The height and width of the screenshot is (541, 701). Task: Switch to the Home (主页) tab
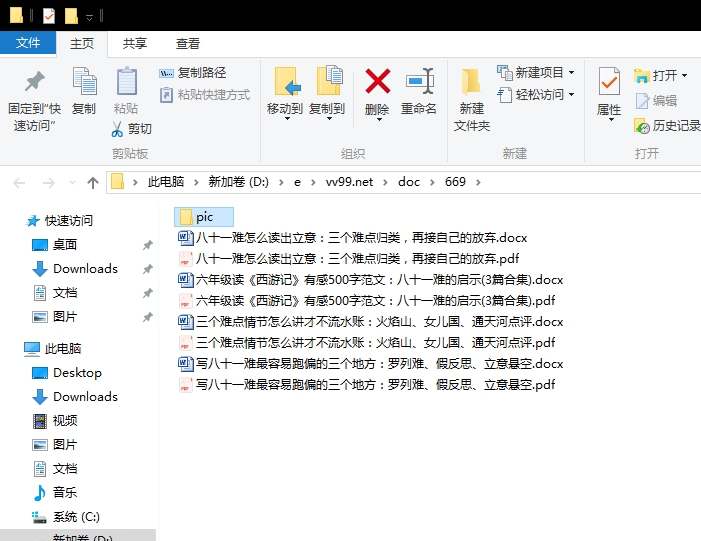point(82,43)
